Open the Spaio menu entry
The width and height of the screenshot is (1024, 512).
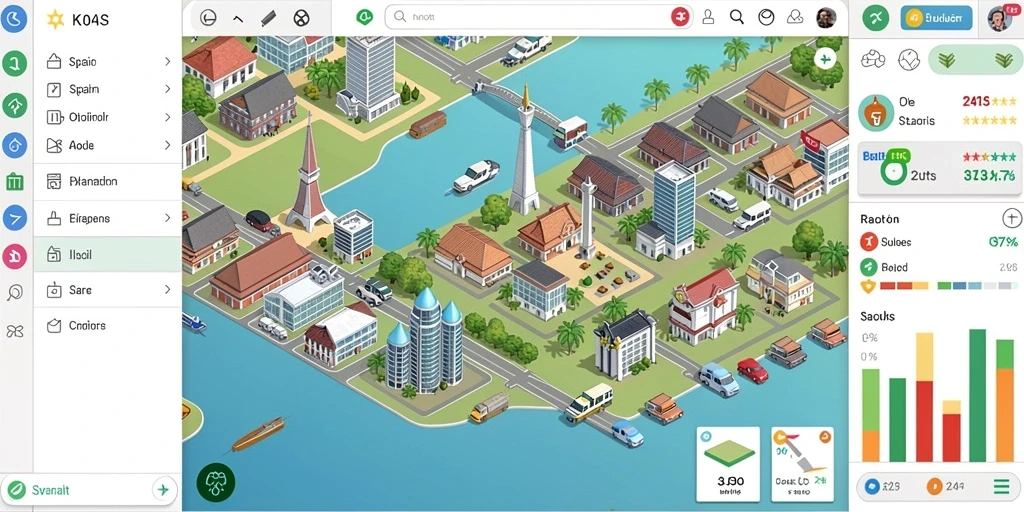pos(108,61)
